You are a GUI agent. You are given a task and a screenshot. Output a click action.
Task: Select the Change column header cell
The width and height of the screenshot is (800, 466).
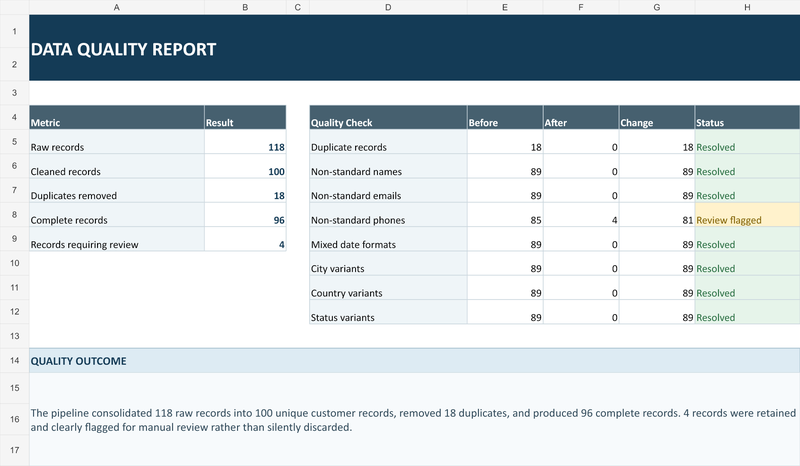(x=657, y=117)
